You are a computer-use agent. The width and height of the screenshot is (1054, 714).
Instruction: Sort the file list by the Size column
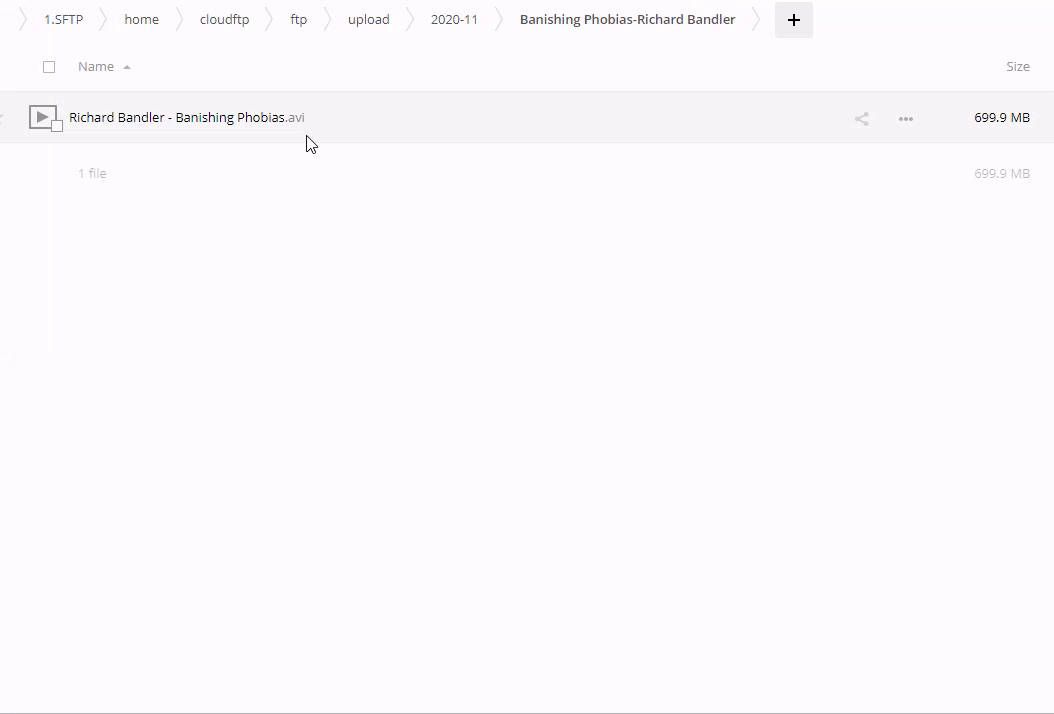[x=1017, y=67]
